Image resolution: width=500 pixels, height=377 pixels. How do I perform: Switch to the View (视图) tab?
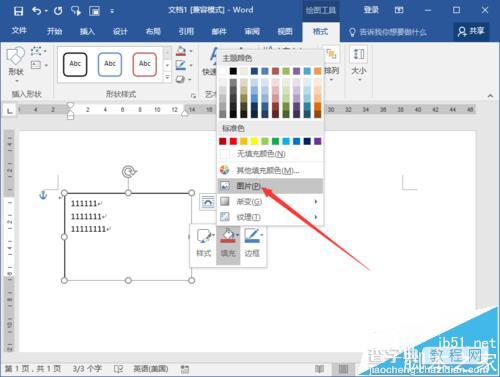coord(285,32)
